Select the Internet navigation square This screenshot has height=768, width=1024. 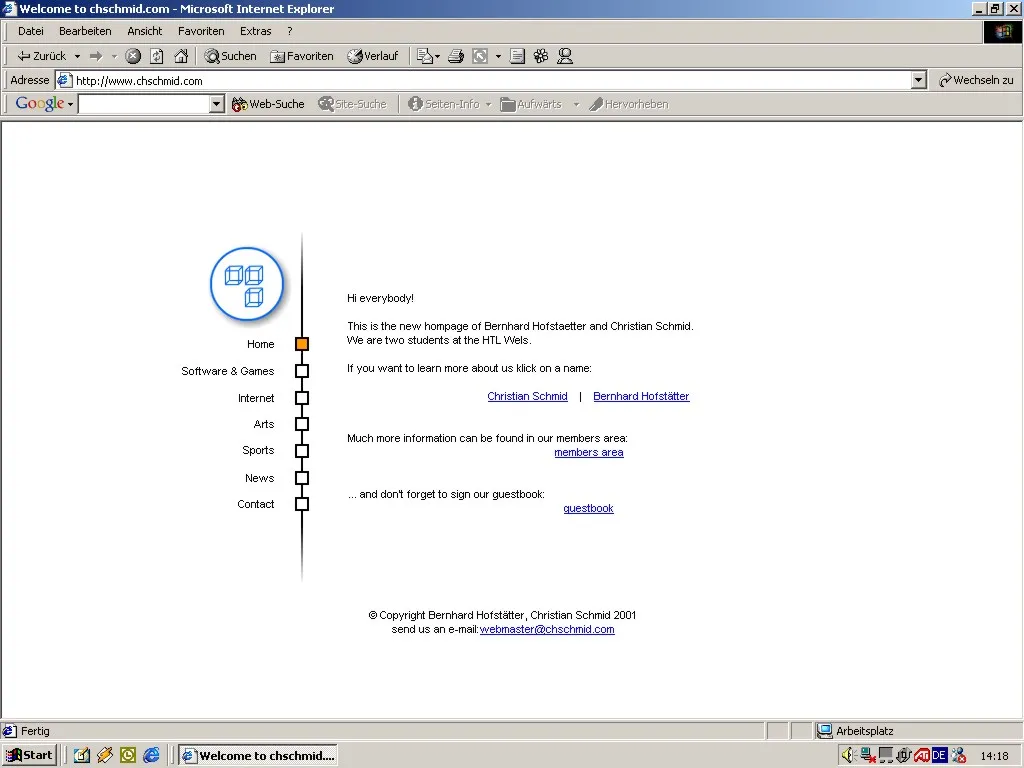point(302,398)
